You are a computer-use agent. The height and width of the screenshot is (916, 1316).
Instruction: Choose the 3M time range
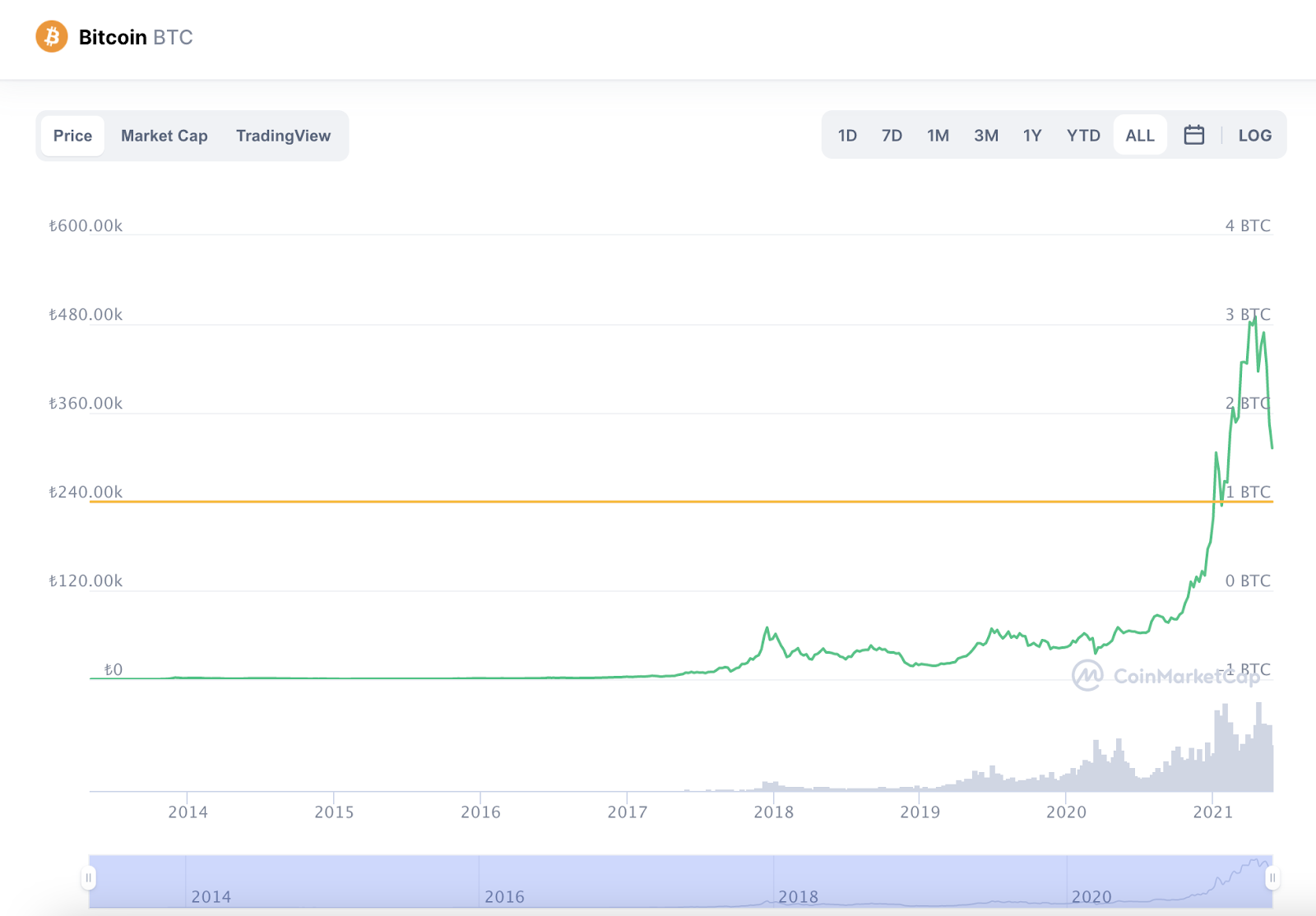[x=986, y=136]
